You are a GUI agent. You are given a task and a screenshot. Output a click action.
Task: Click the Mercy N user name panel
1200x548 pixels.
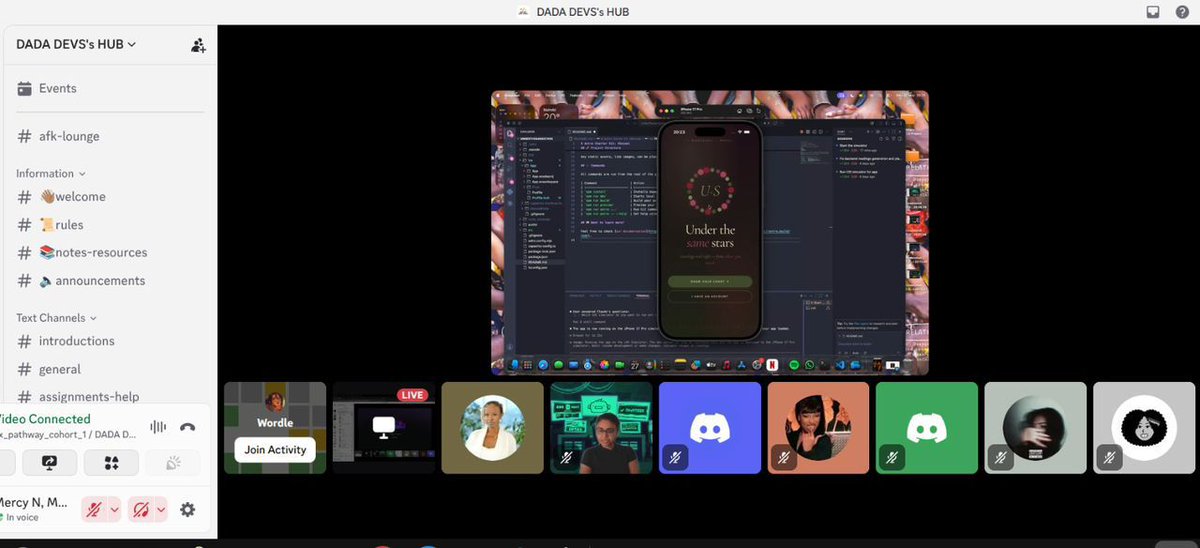36,509
